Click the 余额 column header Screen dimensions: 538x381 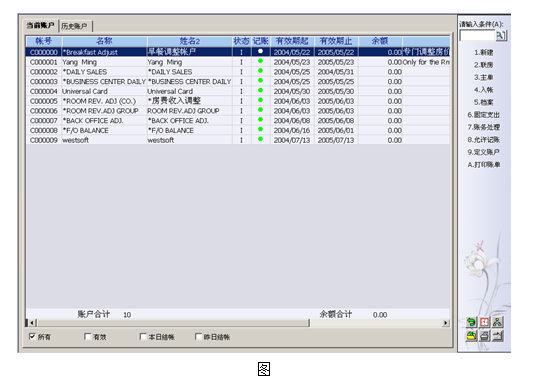pos(380,41)
